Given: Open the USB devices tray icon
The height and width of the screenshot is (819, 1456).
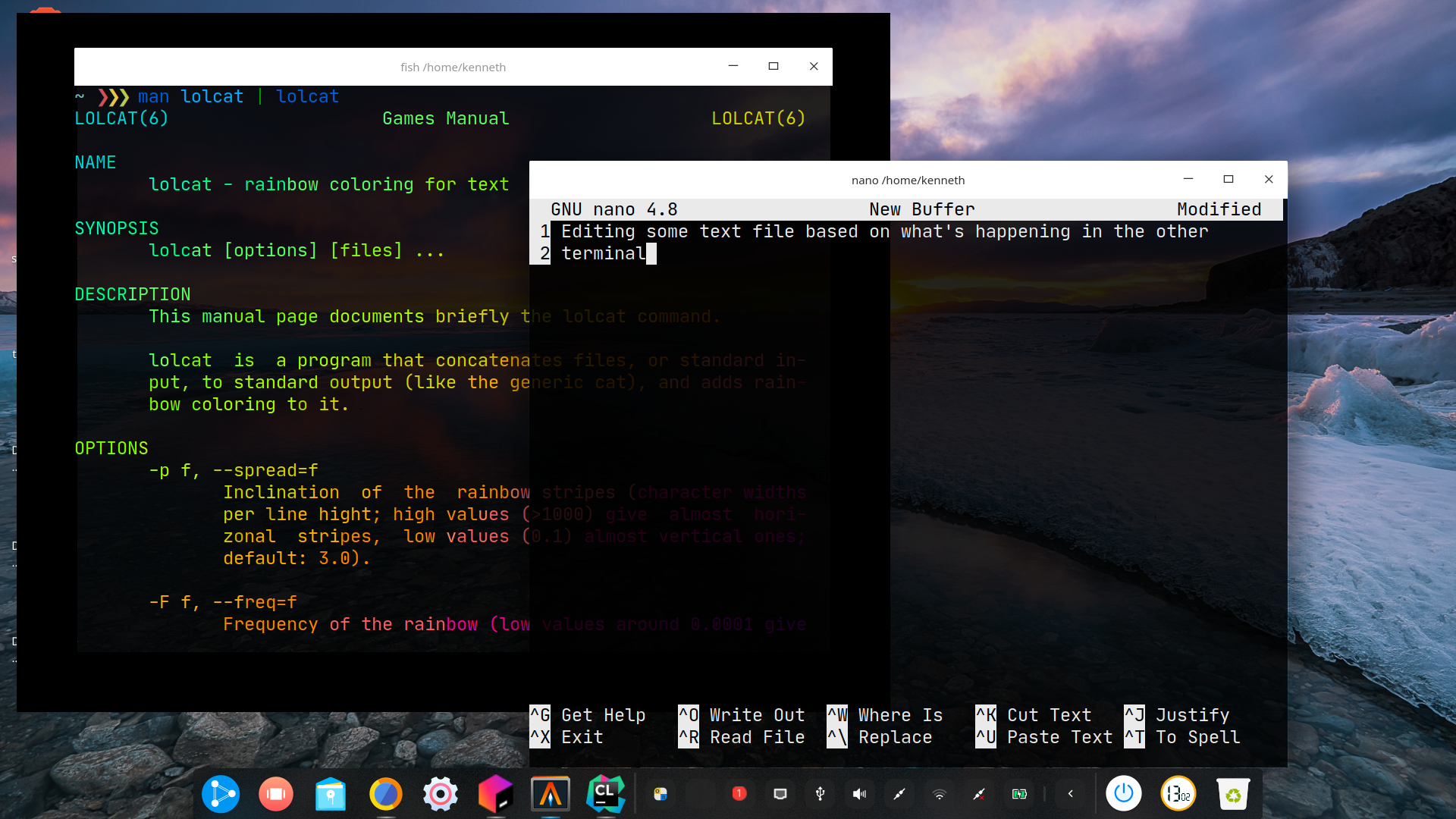Looking at the screenshot, I should [820, 794].
